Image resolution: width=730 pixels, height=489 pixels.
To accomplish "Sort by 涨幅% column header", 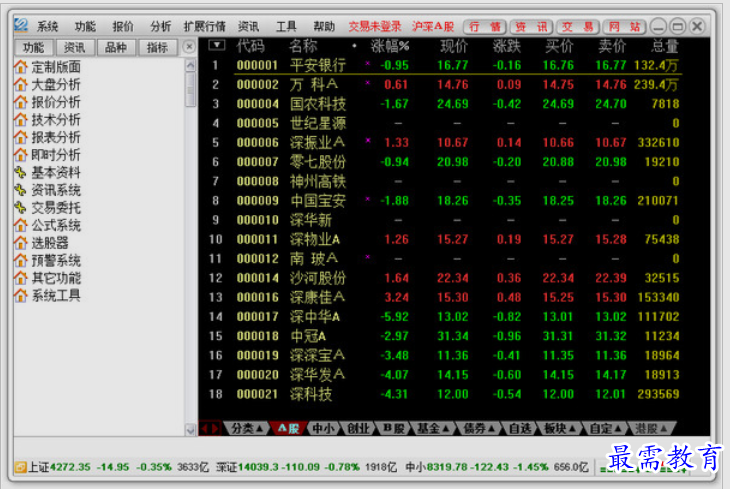I will click(x=390, y=46).
